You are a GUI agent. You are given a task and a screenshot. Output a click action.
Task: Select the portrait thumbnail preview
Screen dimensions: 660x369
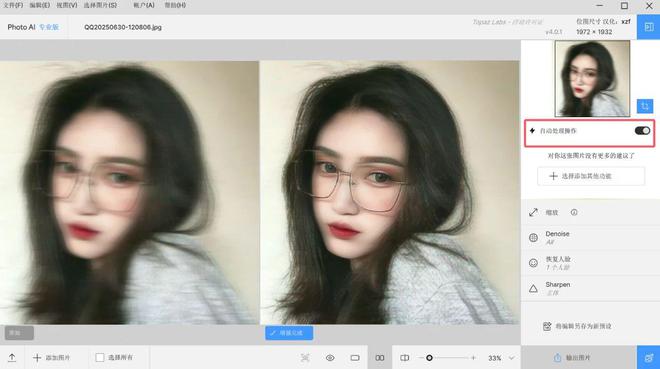coord(593,78)
